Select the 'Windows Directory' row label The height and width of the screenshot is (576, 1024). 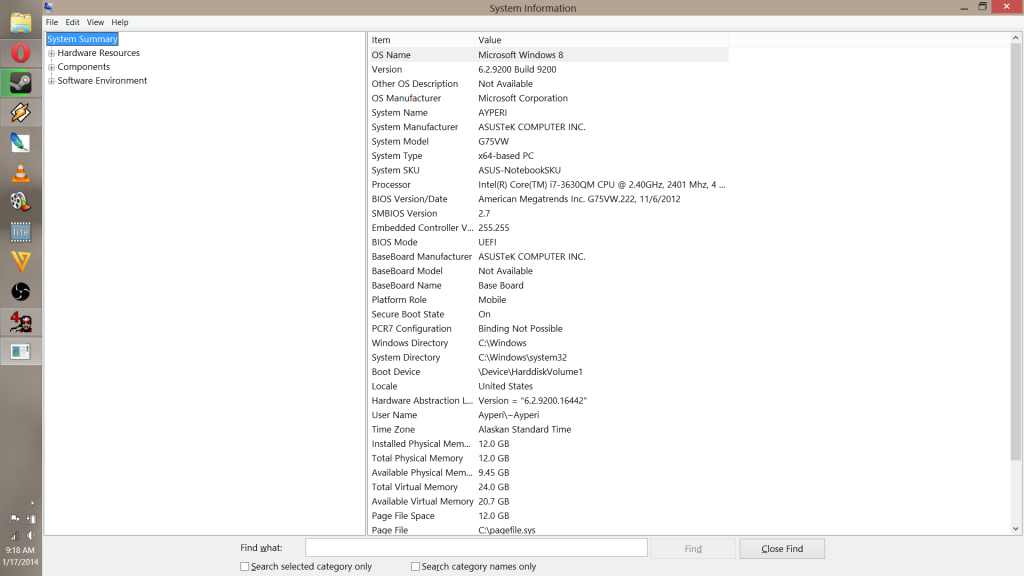[409, 343]
